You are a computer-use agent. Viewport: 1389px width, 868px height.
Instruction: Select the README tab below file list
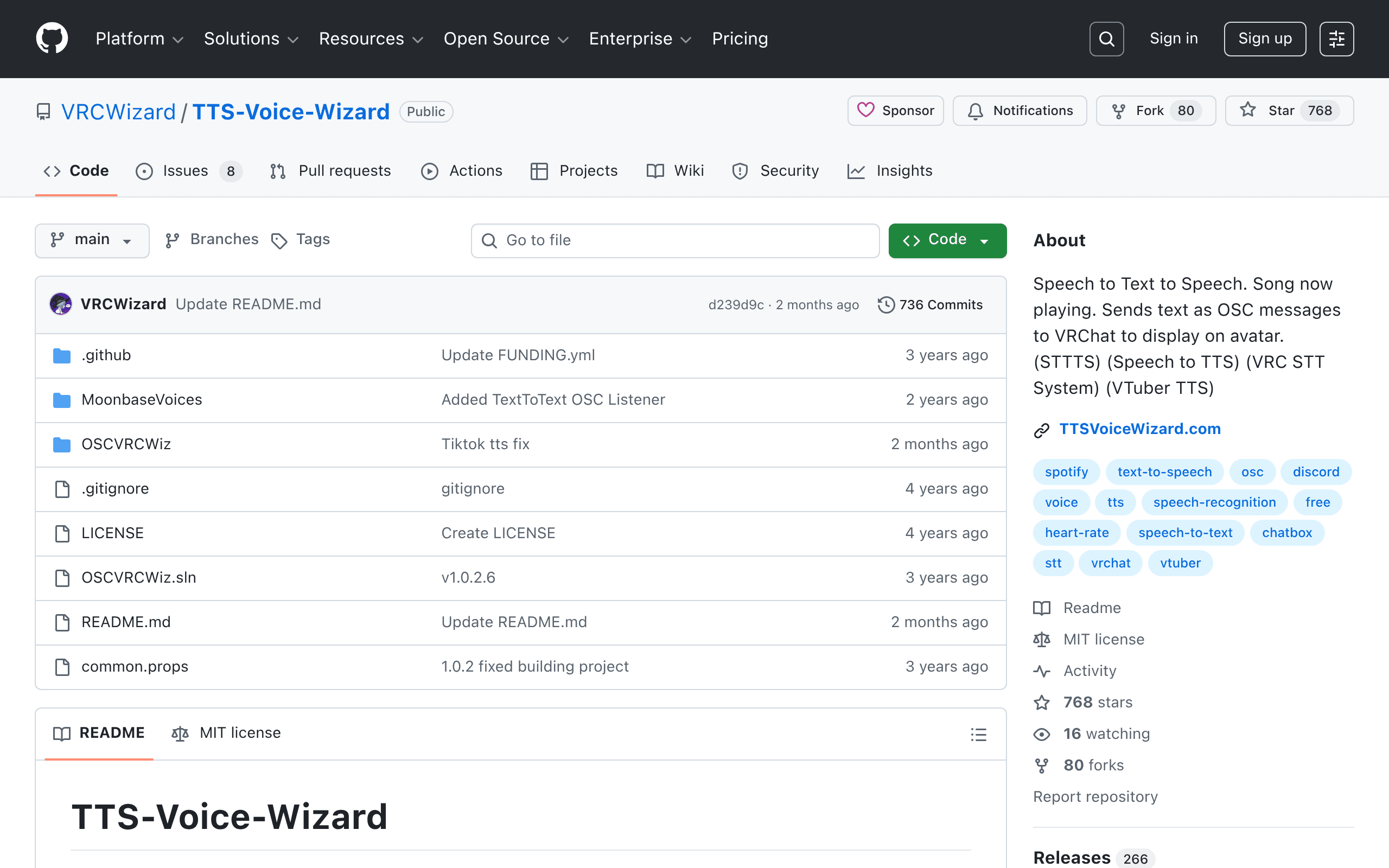click(99, 733)
